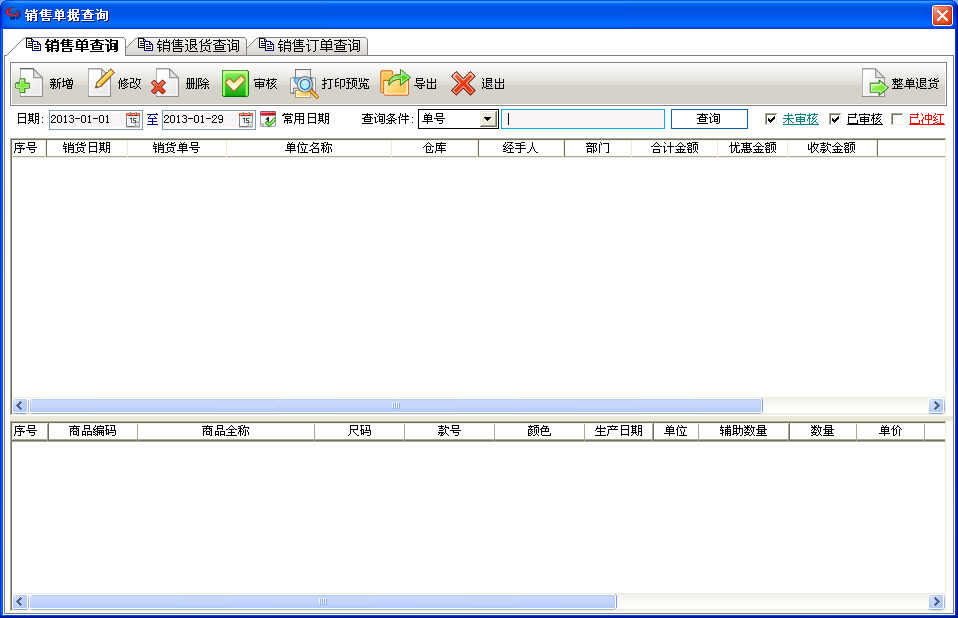This screenshot has width=958, height=618.
Task: Click the 审核 (audit) green checkmark icon
Action: point(235,83)
